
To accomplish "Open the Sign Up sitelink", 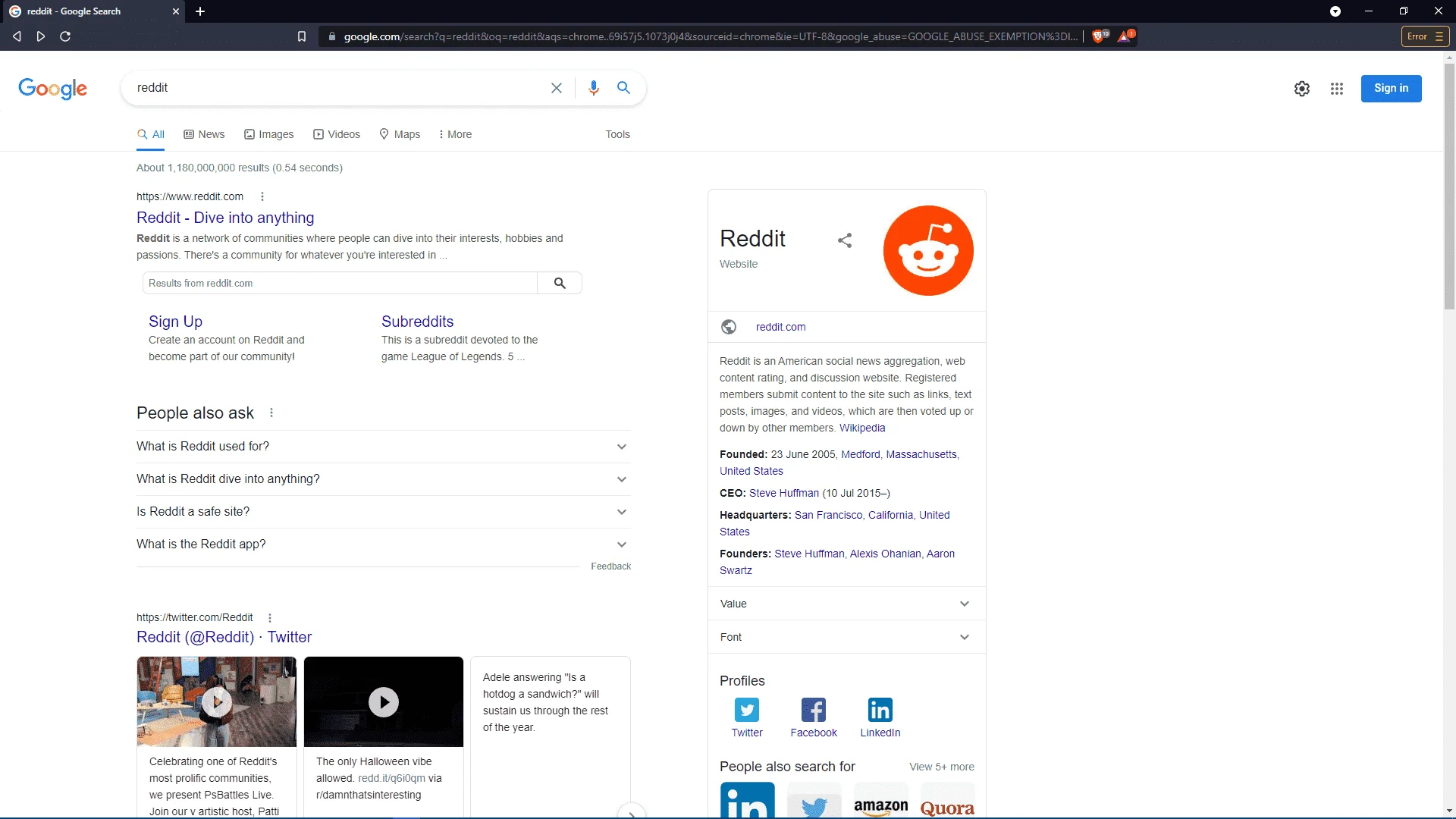I will tap(175, 322).
